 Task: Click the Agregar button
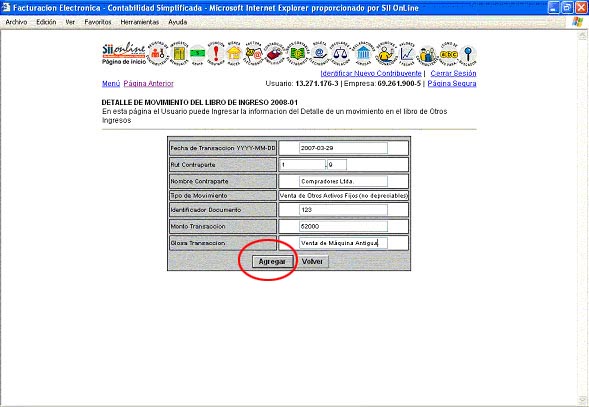(x=272, y=262)
